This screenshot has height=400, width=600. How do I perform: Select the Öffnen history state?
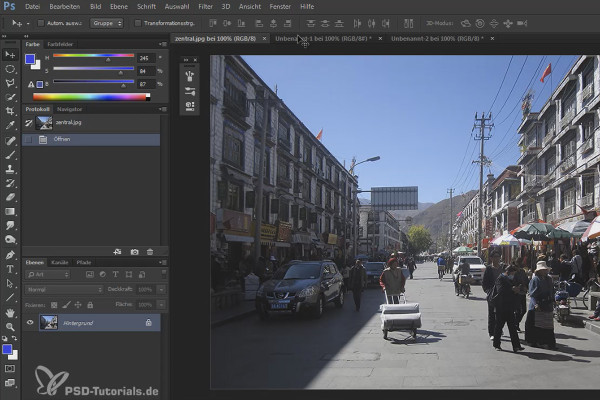coord(91,140)
